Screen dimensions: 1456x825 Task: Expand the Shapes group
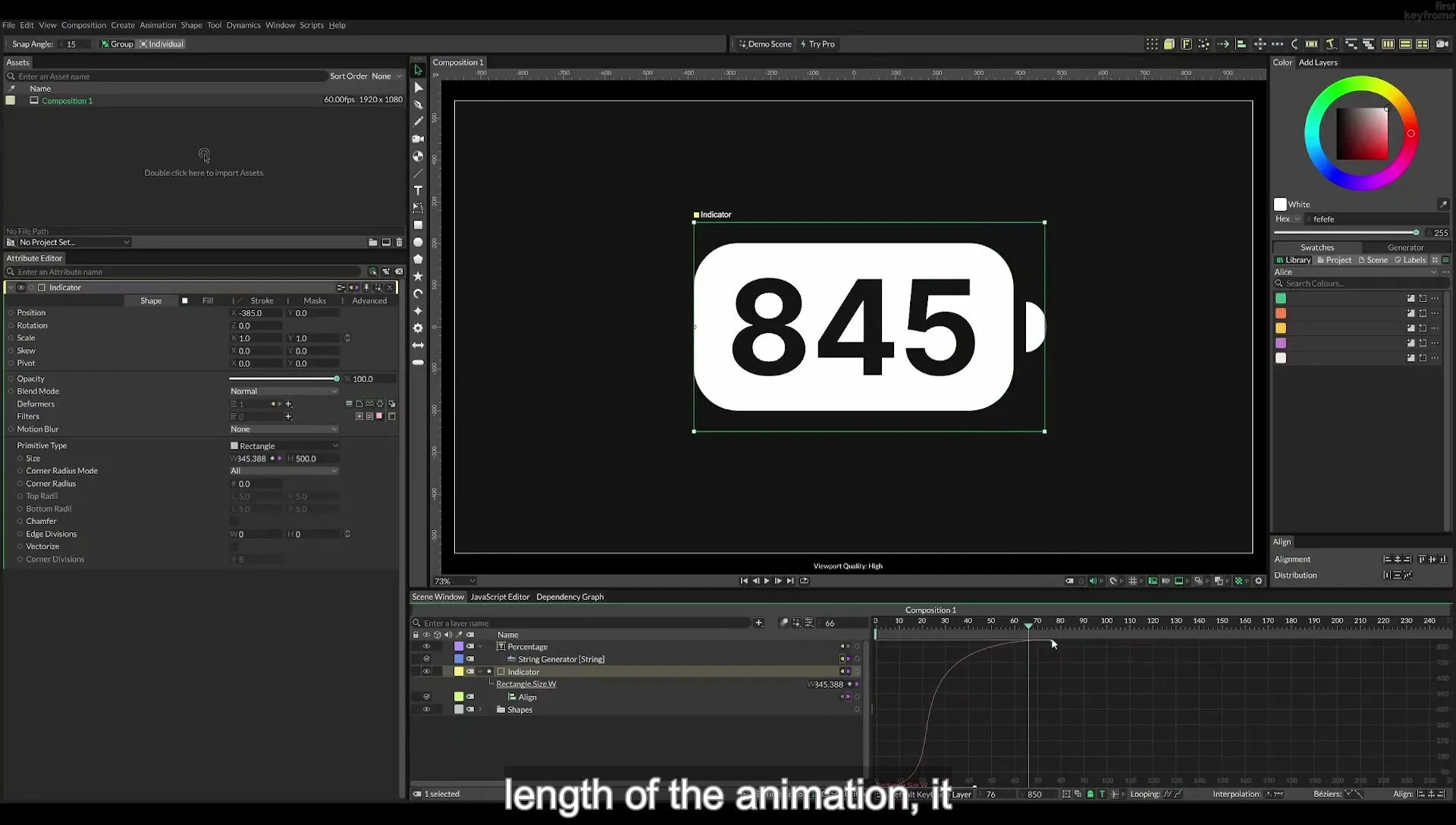point(480,710)
